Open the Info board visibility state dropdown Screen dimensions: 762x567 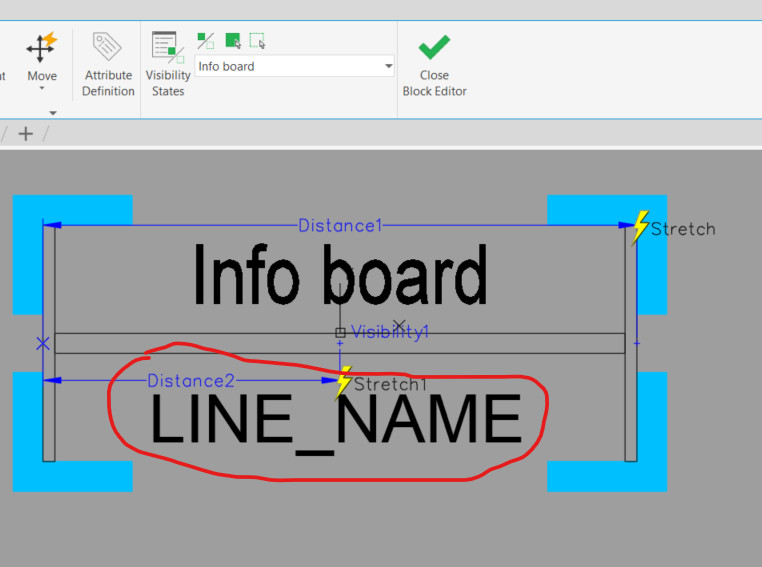[x=389, y=67]
